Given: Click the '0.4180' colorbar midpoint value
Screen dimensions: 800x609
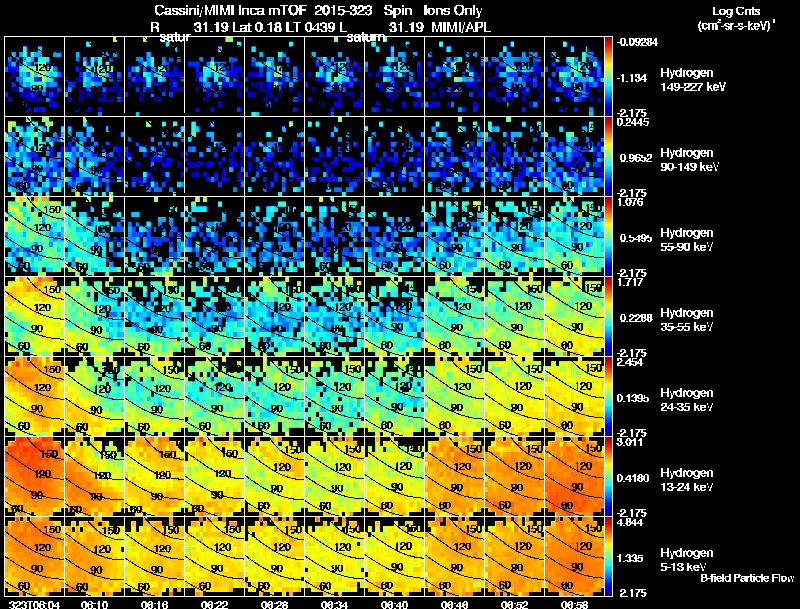Looking at the screenshot, I should (633, 478).
